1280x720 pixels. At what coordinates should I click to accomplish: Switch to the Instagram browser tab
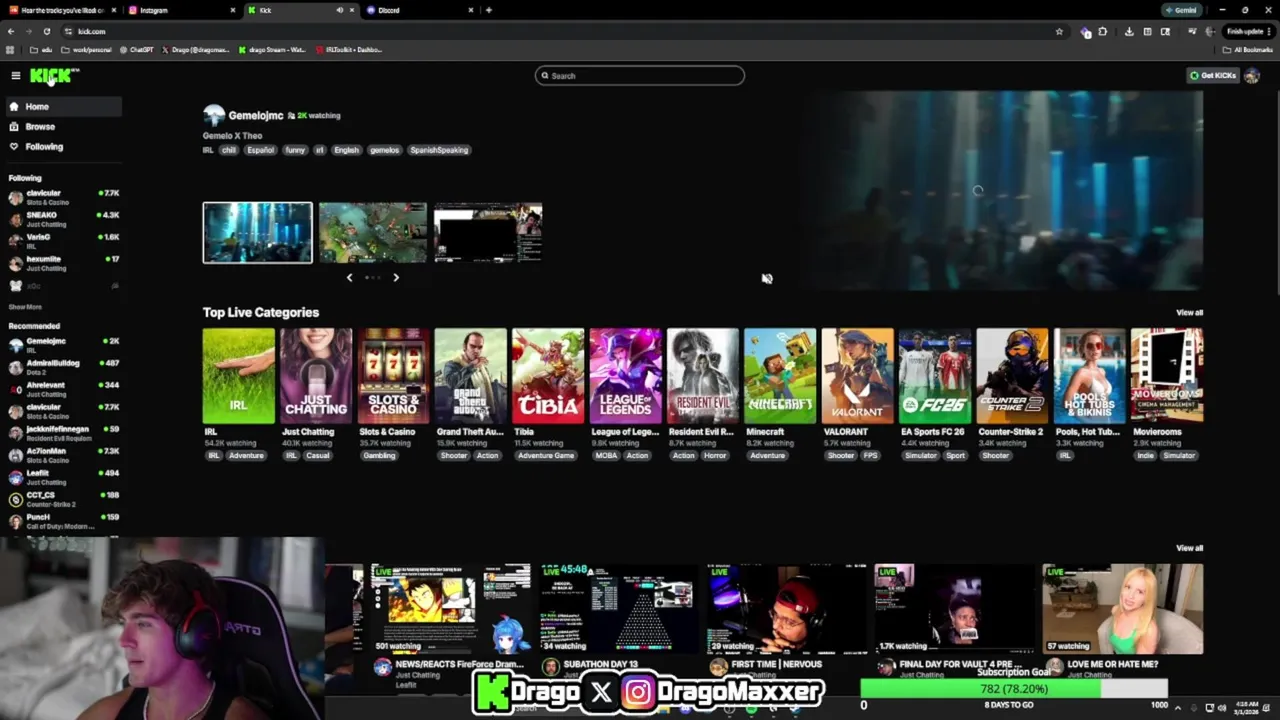coord(180,10)
